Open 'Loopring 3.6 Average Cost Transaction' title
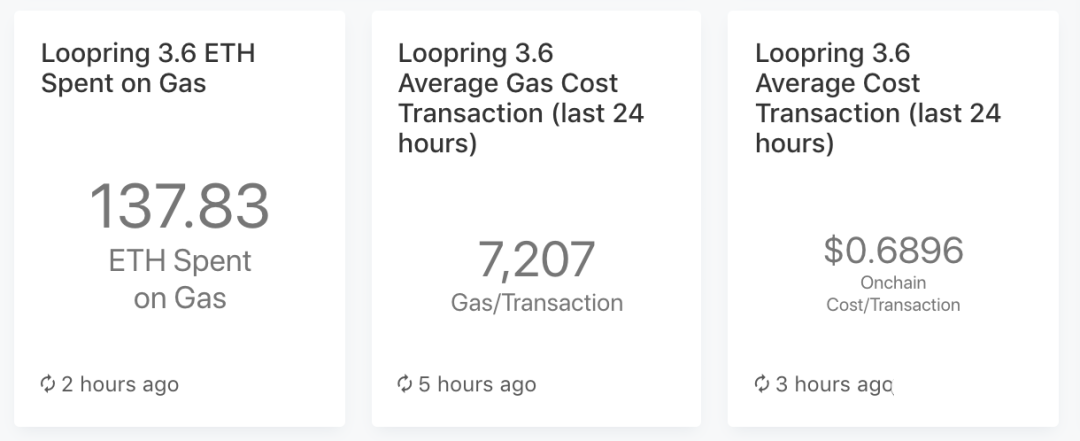This screenshot has width=1080, height=441. pos(878,98)
